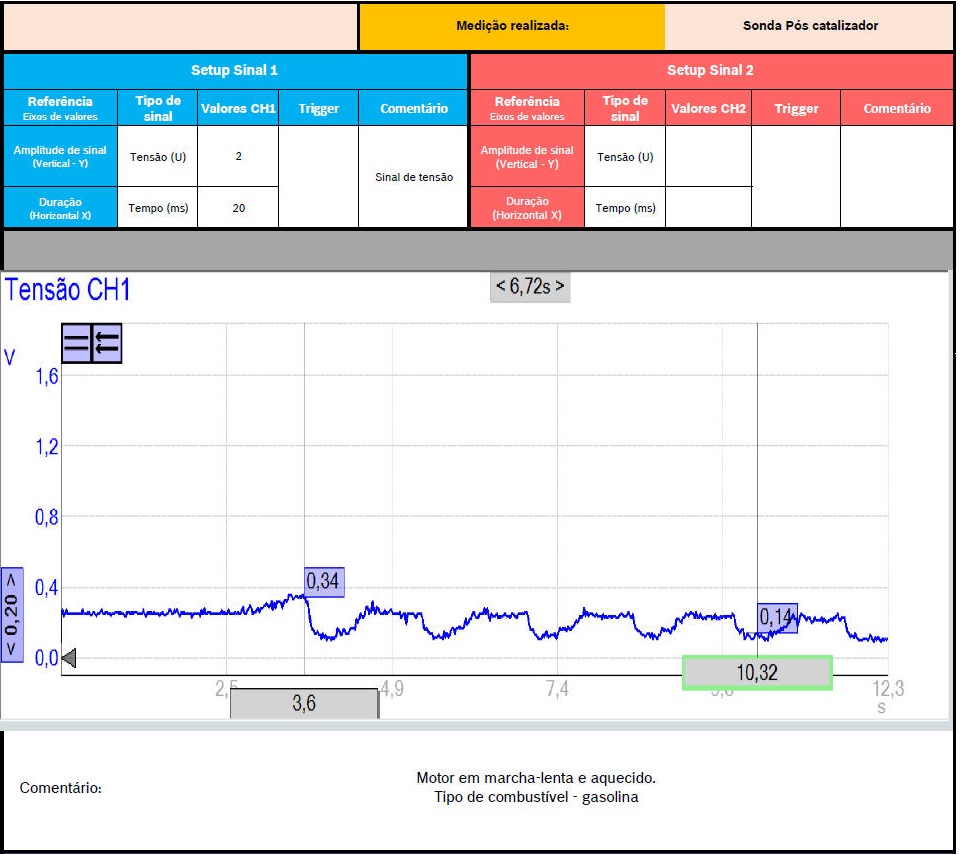Click the empty Trigger cell under Setup Sinal 1

(x=318, y=177)
